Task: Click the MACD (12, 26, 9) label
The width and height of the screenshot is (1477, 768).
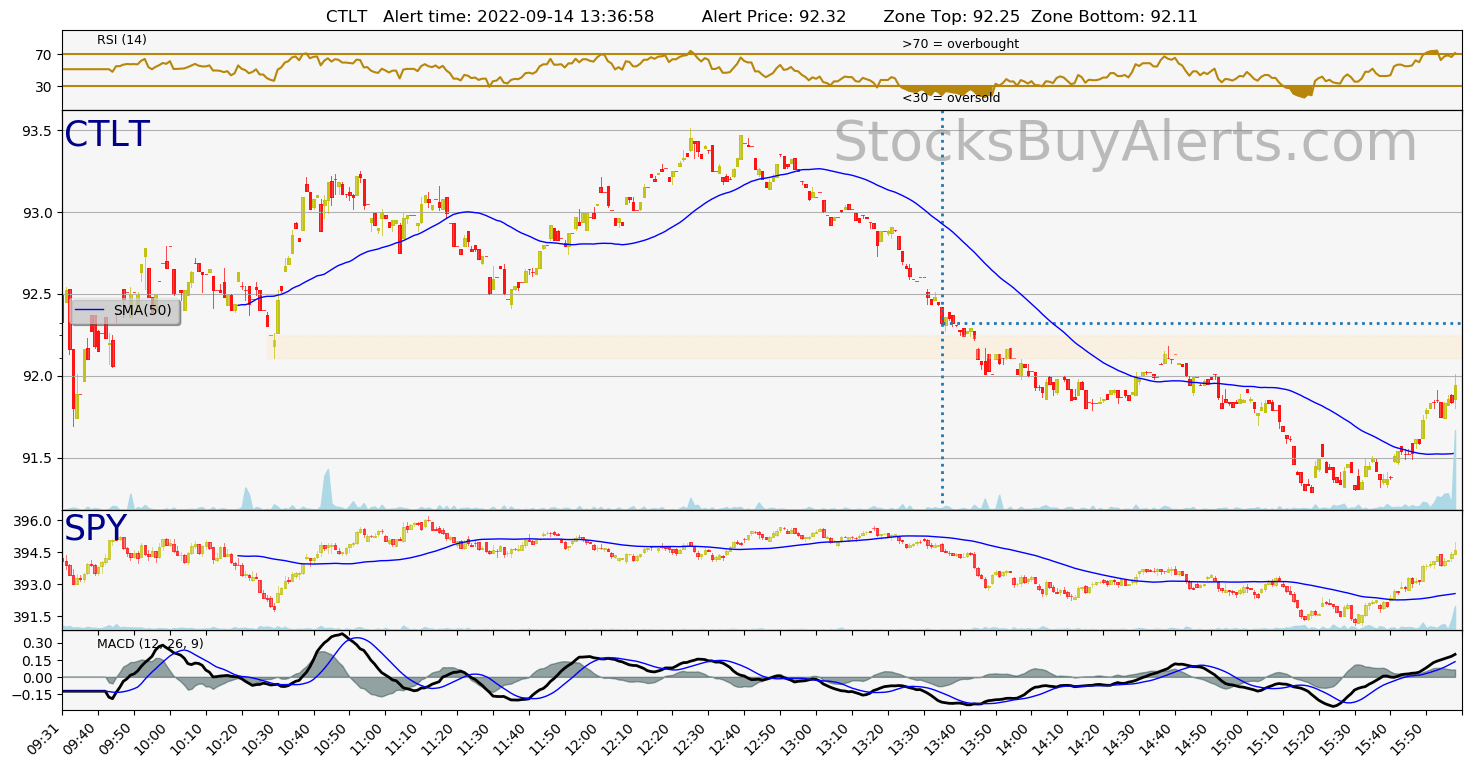Action: click(x=150, y=644)
